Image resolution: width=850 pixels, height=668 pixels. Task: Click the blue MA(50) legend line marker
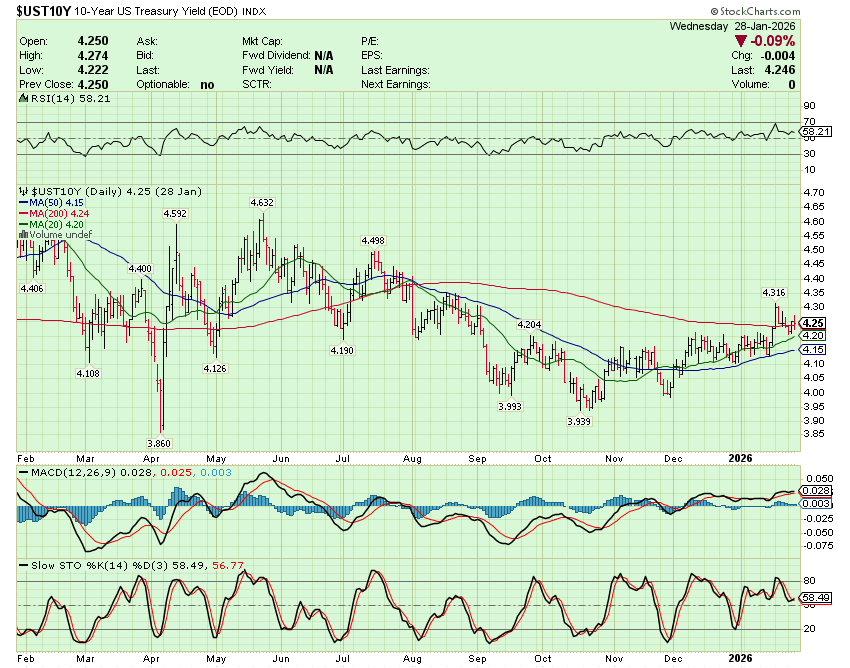click(23, 203)
